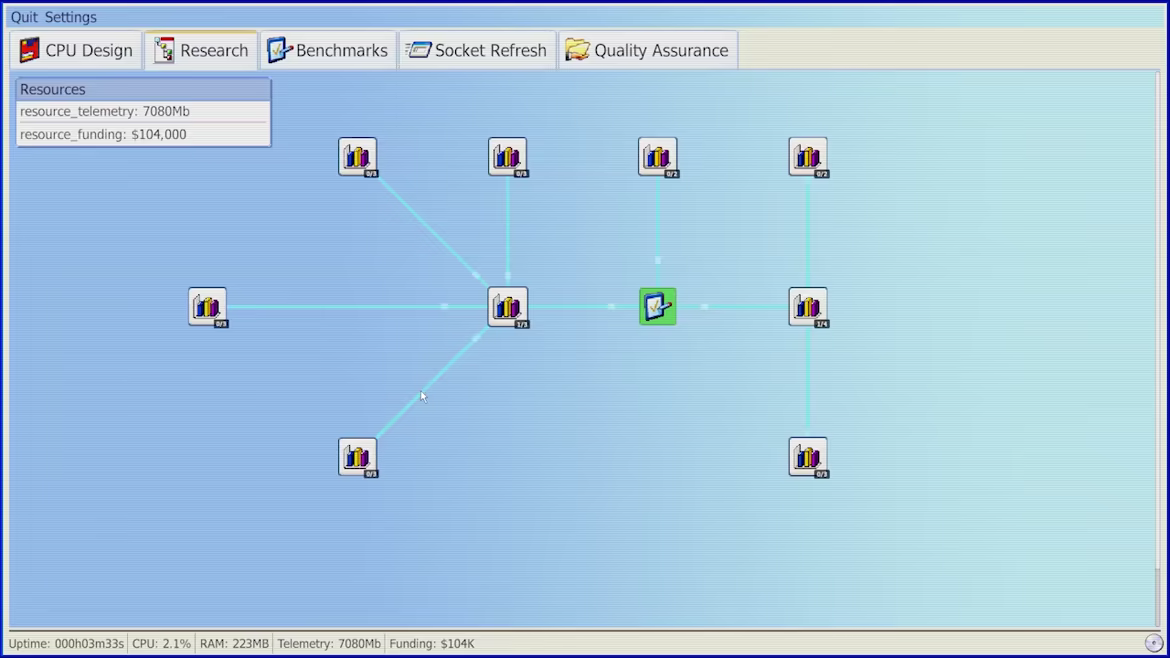
Task: Open the green benchmark checkmark node
Action: 657,307
